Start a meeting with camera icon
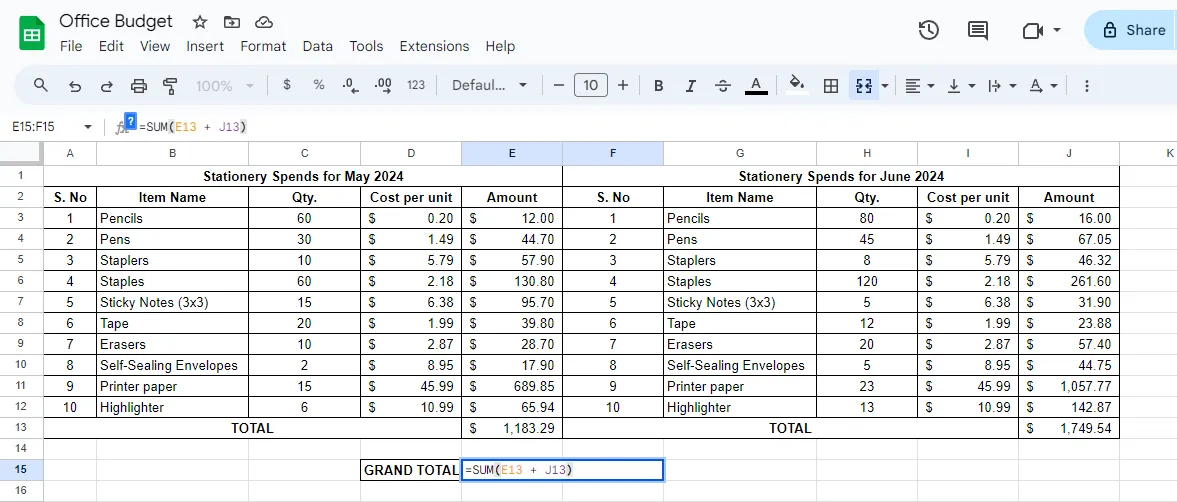 [1034, 31]
